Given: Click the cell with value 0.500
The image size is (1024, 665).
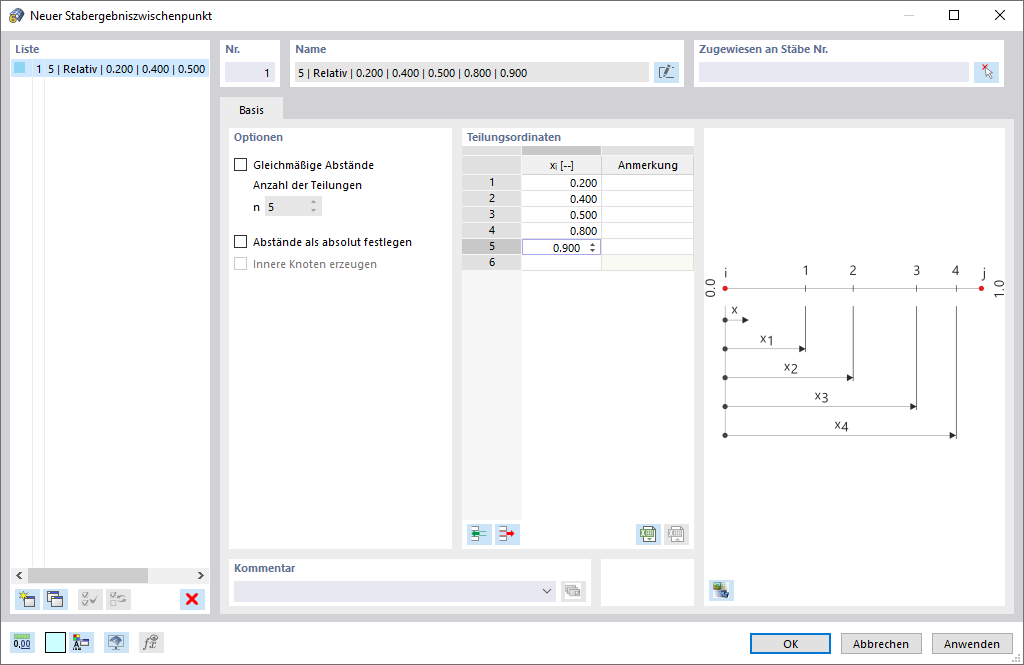Looking at the screenshot, I should (x=561, y=215).
